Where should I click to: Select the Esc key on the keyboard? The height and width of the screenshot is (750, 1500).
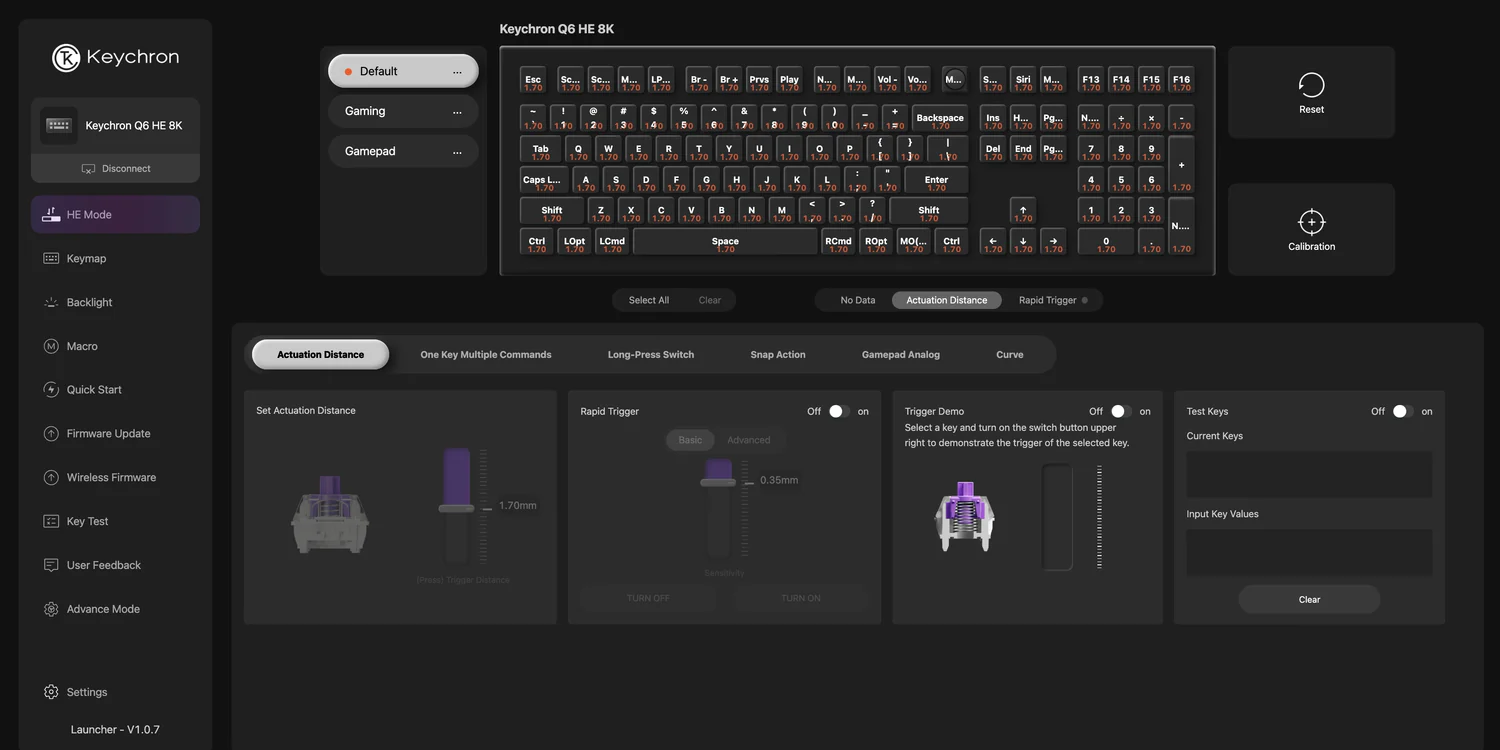(533, 81)
